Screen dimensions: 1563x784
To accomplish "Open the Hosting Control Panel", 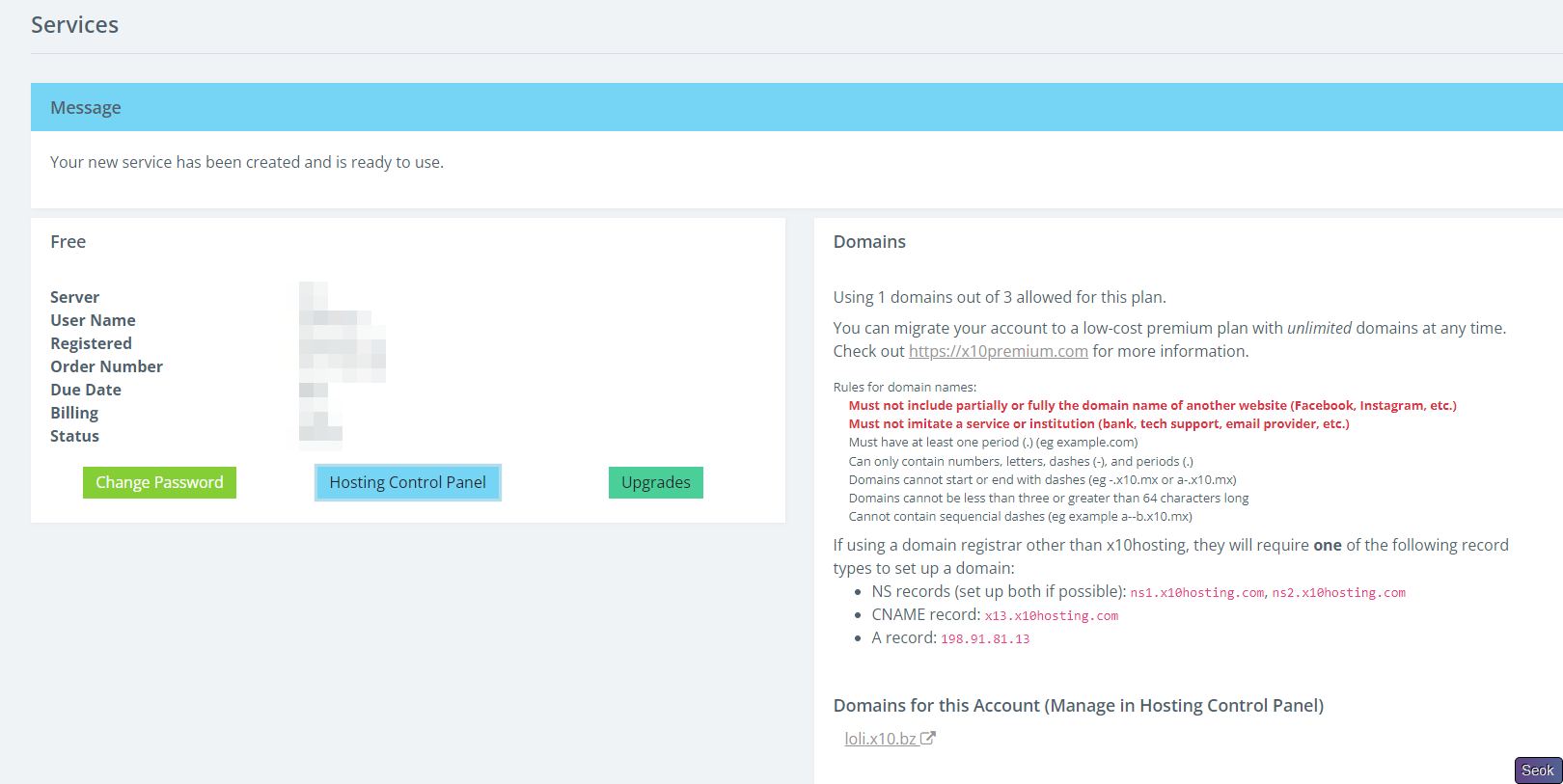I will 407,482.
